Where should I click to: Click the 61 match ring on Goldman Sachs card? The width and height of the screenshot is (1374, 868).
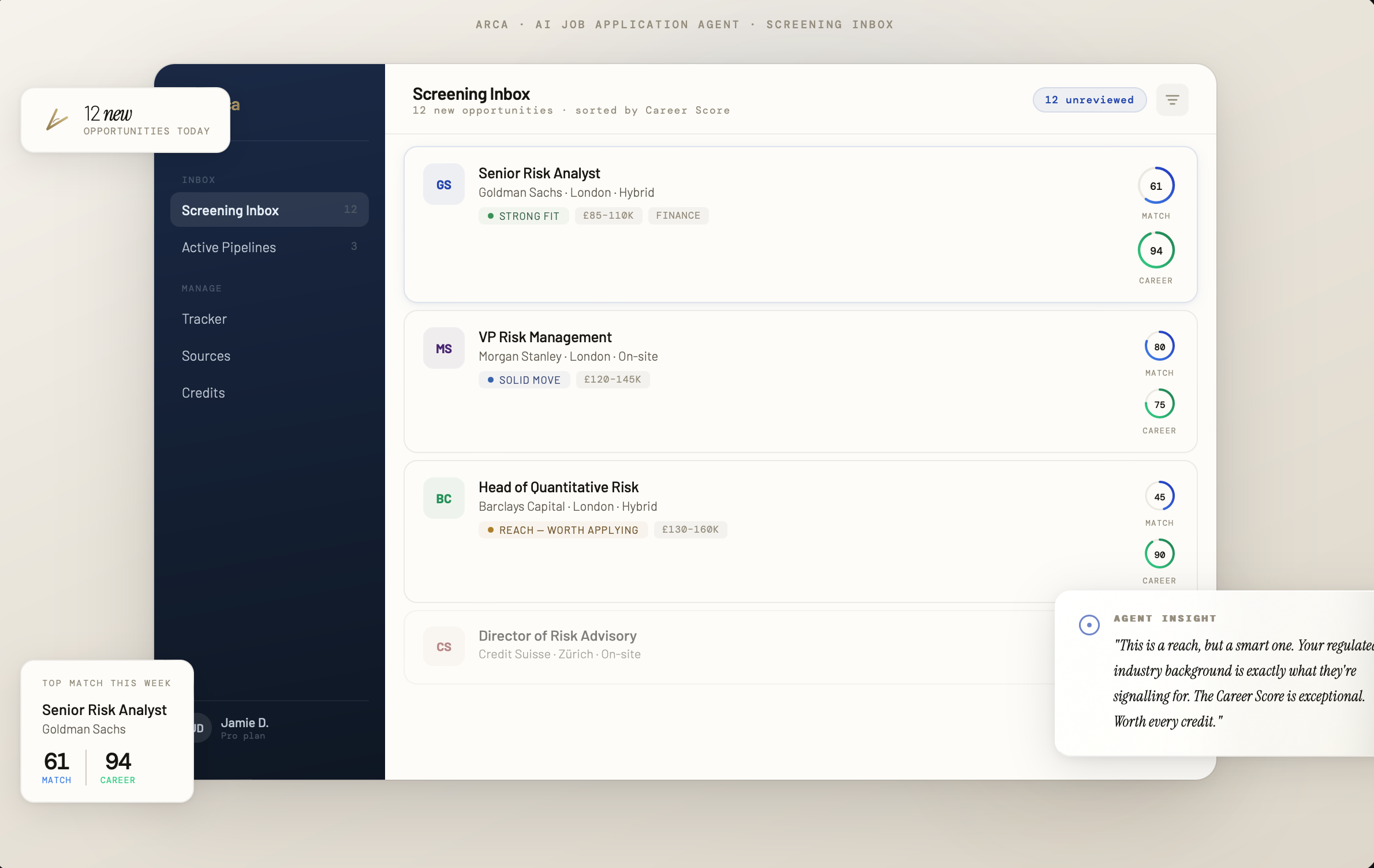[1156, 186]
